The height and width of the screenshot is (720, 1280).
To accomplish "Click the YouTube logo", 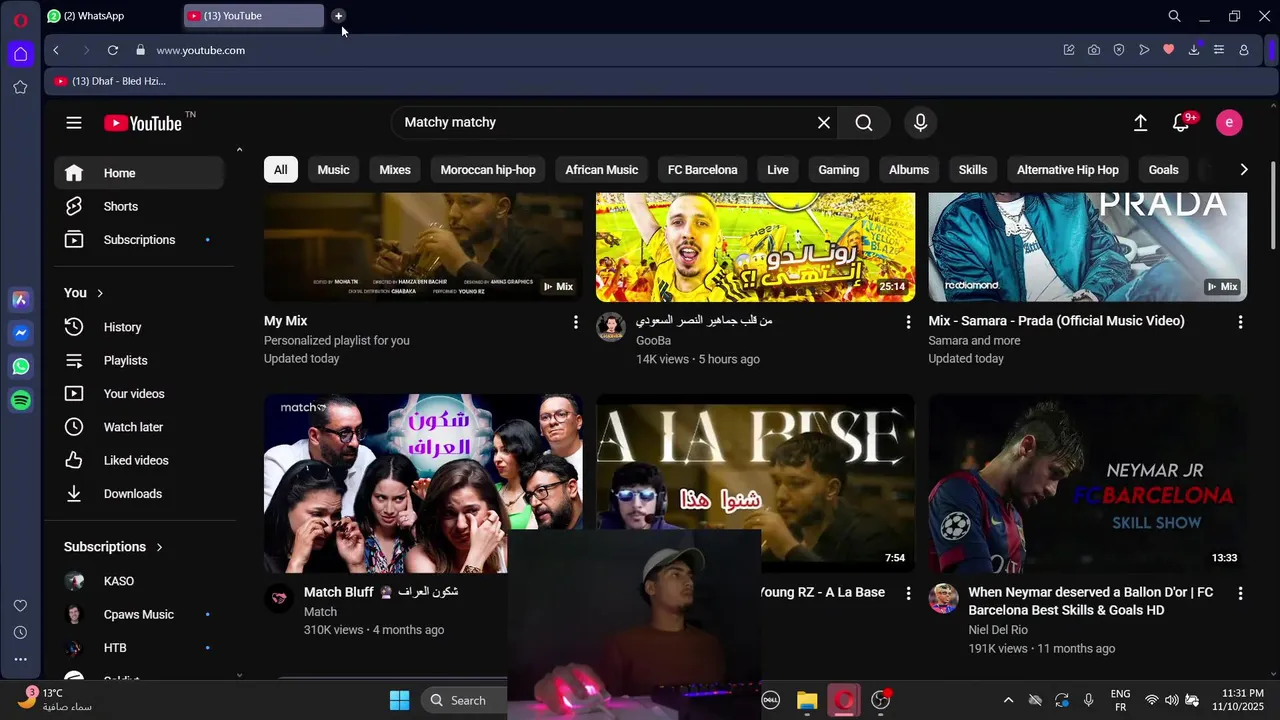I will [x=143, y=123].
